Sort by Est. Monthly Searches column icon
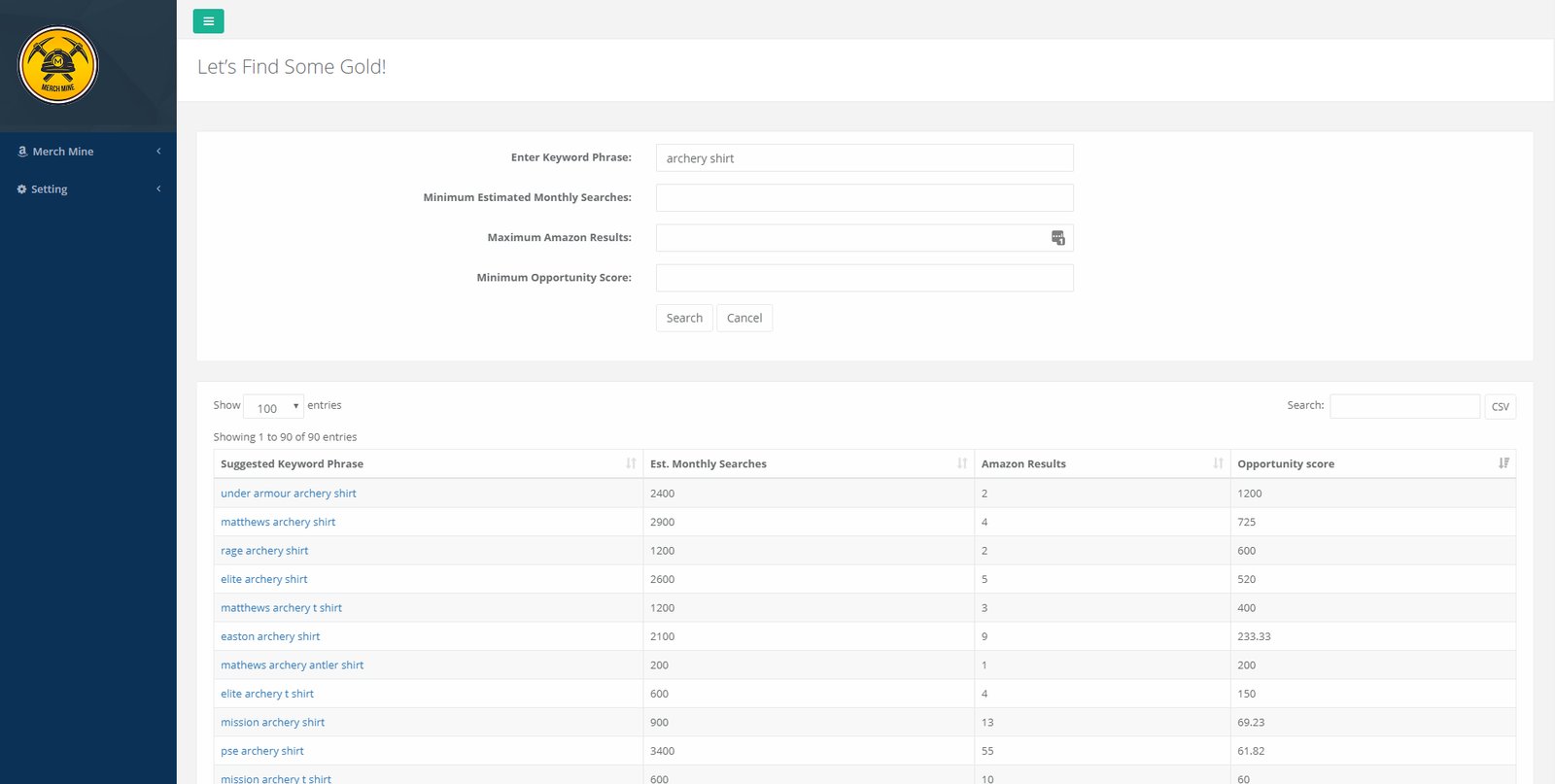The height and width of the screenshot is (784, 1555). [961, 463]
